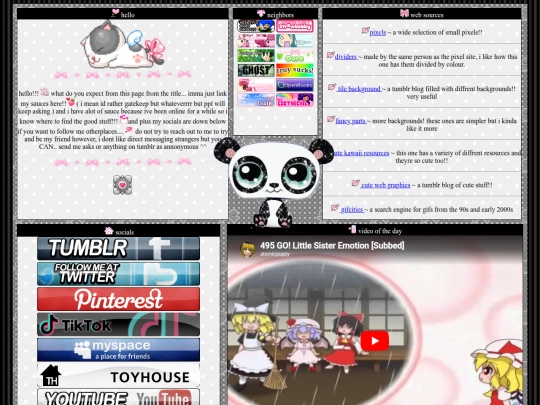
Task: Open the myspace a place for friends badge
Action: (118, 350)
